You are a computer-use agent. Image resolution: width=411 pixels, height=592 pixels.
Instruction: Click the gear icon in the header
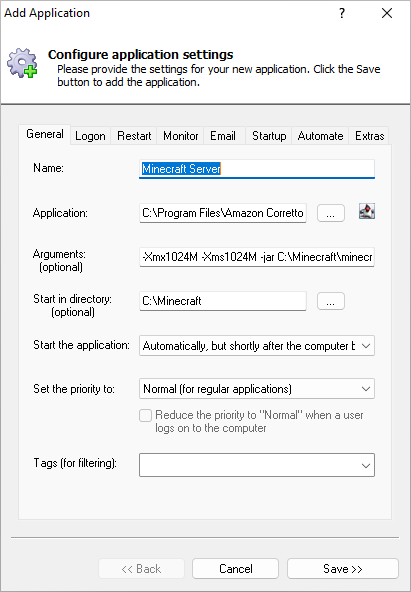tap(22, 63)
